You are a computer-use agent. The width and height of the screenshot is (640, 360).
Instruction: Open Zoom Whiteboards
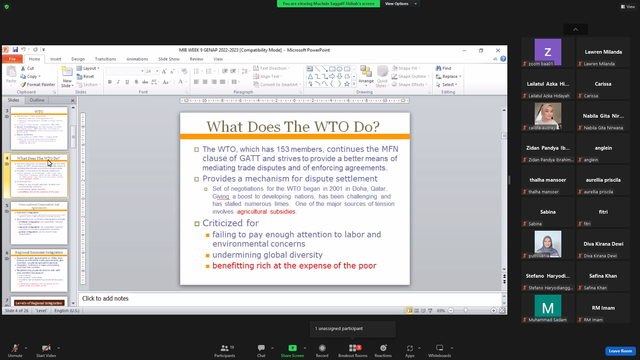[440, 350]
